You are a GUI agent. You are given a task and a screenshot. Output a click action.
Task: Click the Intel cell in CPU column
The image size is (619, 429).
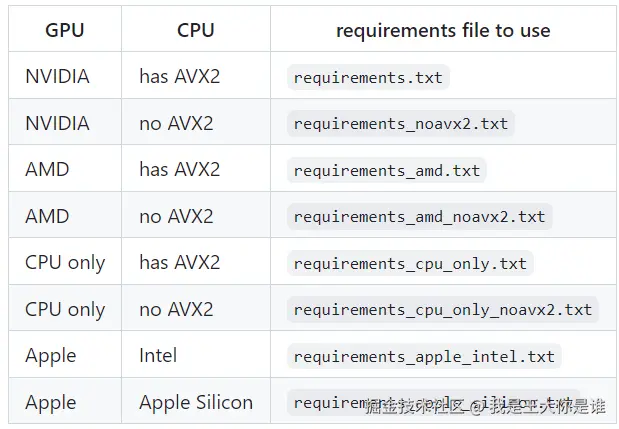point(158,355)
